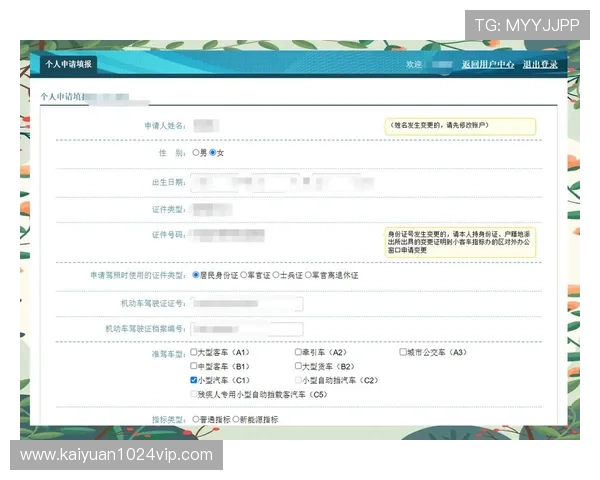Screen dimensions: 600x480
Task: Click the 证件类型 label
Action: 169,209
